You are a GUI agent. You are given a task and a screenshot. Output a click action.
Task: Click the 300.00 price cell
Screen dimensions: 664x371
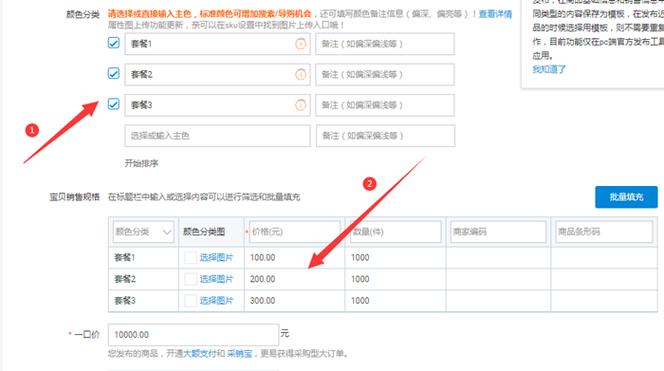pyautogui.click(x=294, y=301)
